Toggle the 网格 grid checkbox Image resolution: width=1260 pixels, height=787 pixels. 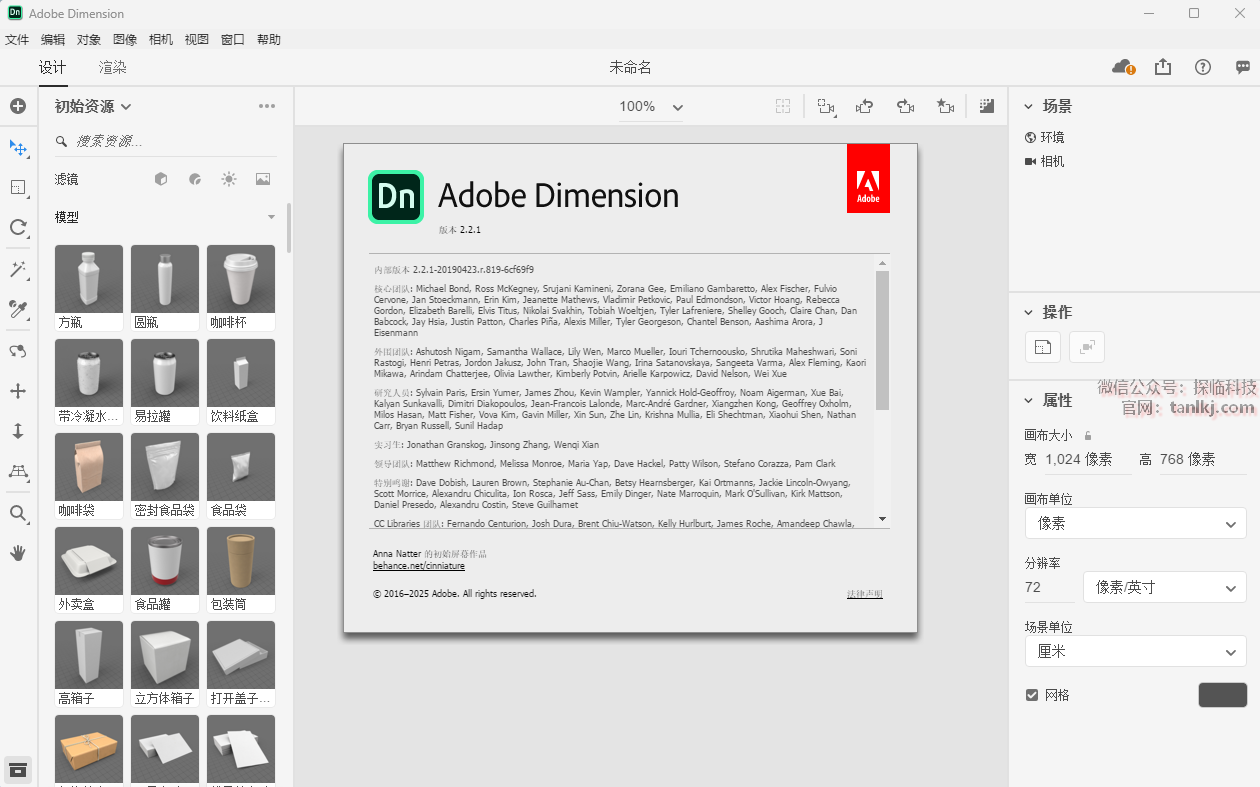click(1032, 695)
